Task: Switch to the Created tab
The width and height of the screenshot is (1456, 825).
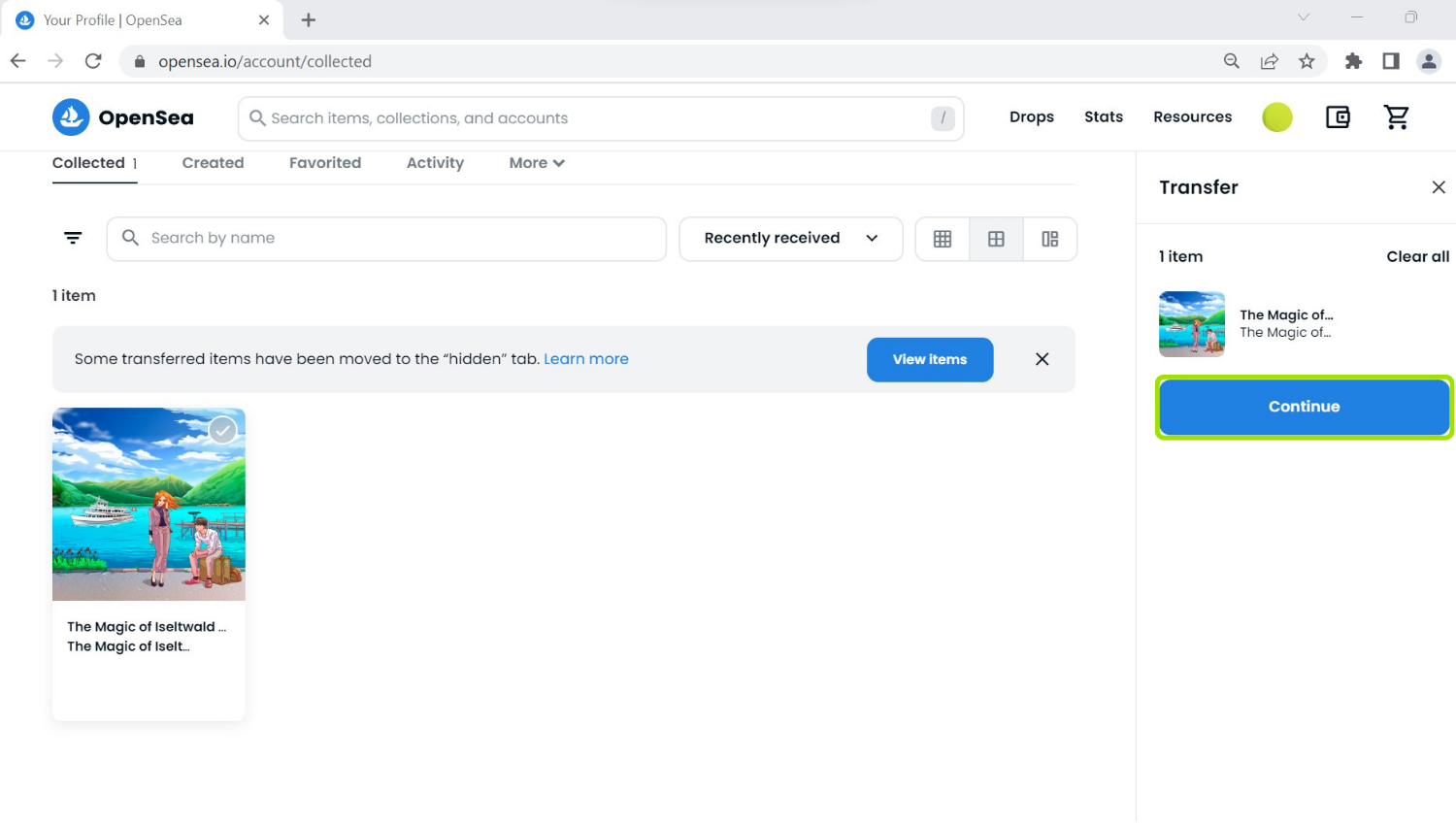Action: [213, 163]
